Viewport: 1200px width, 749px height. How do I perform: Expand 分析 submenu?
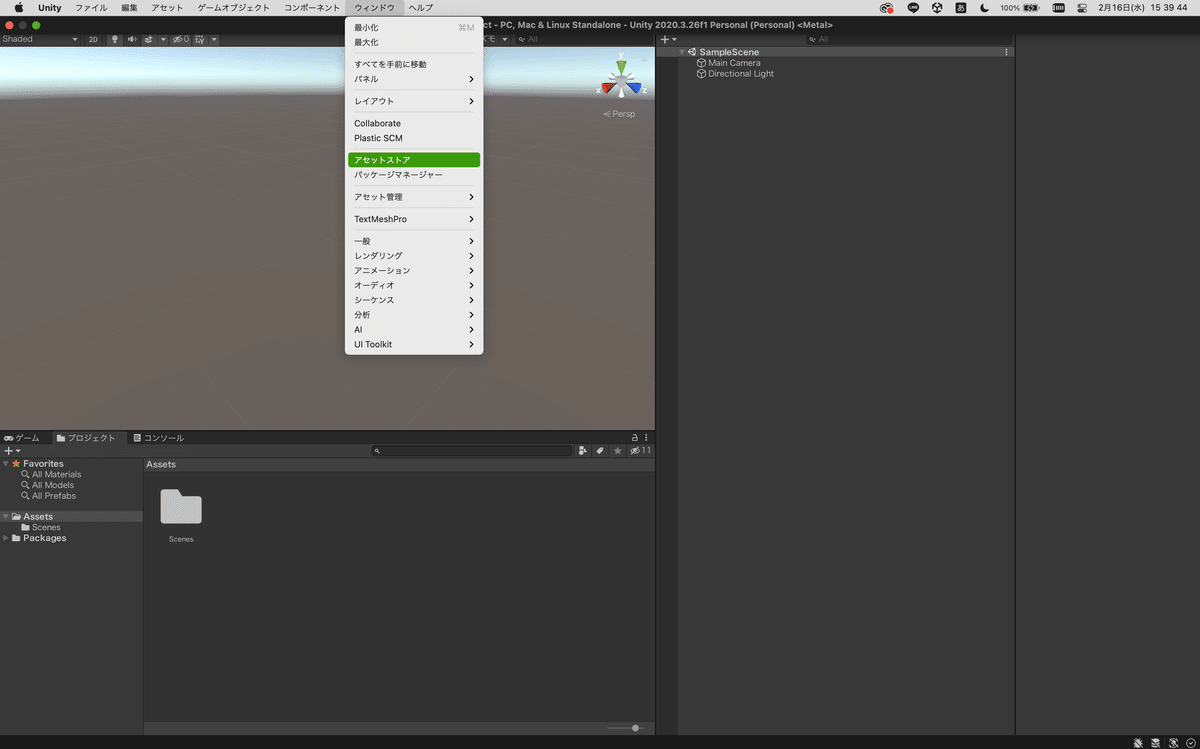tap(414, 315)
